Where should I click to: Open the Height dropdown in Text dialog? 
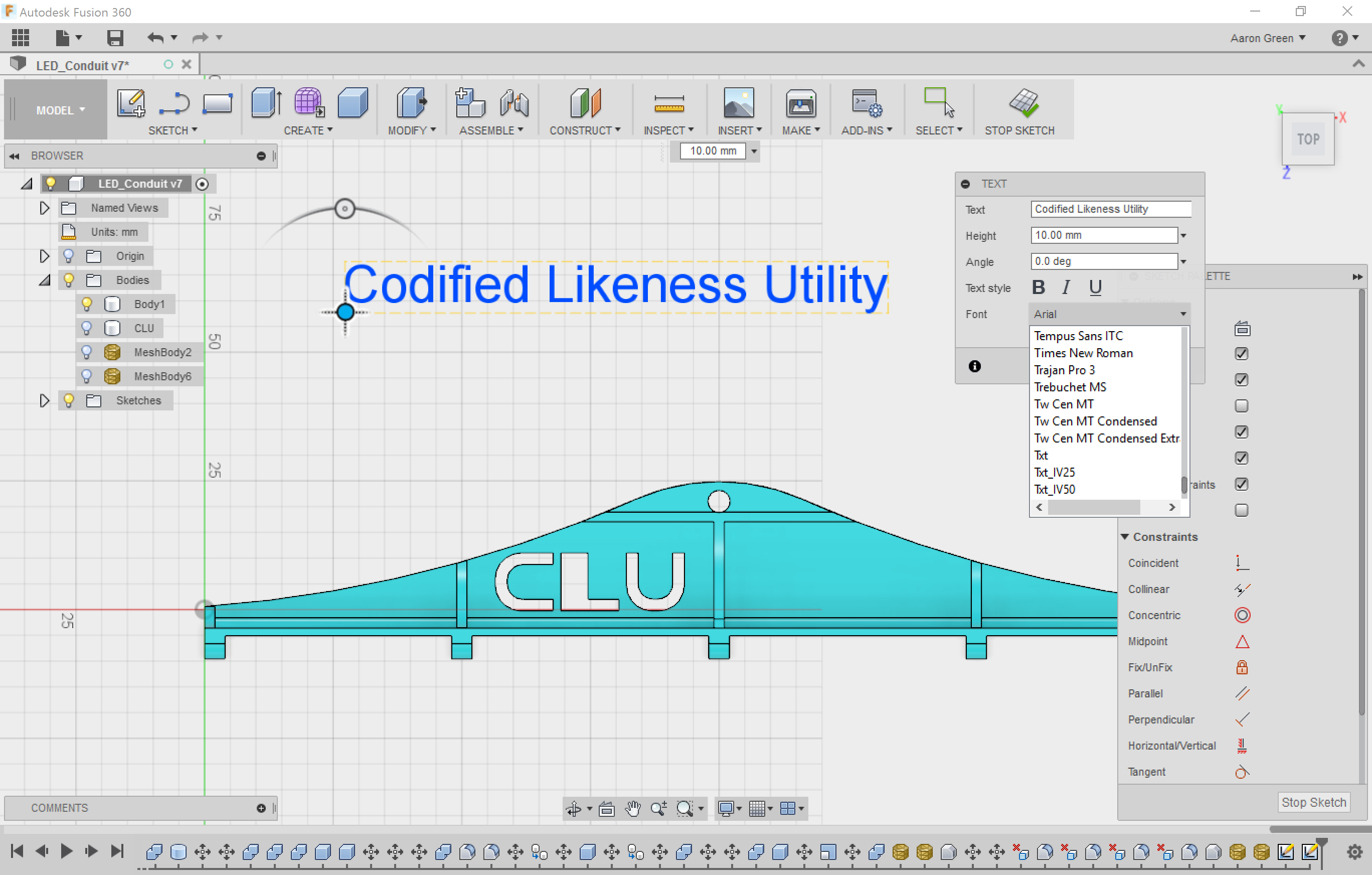pos(1183,235)
